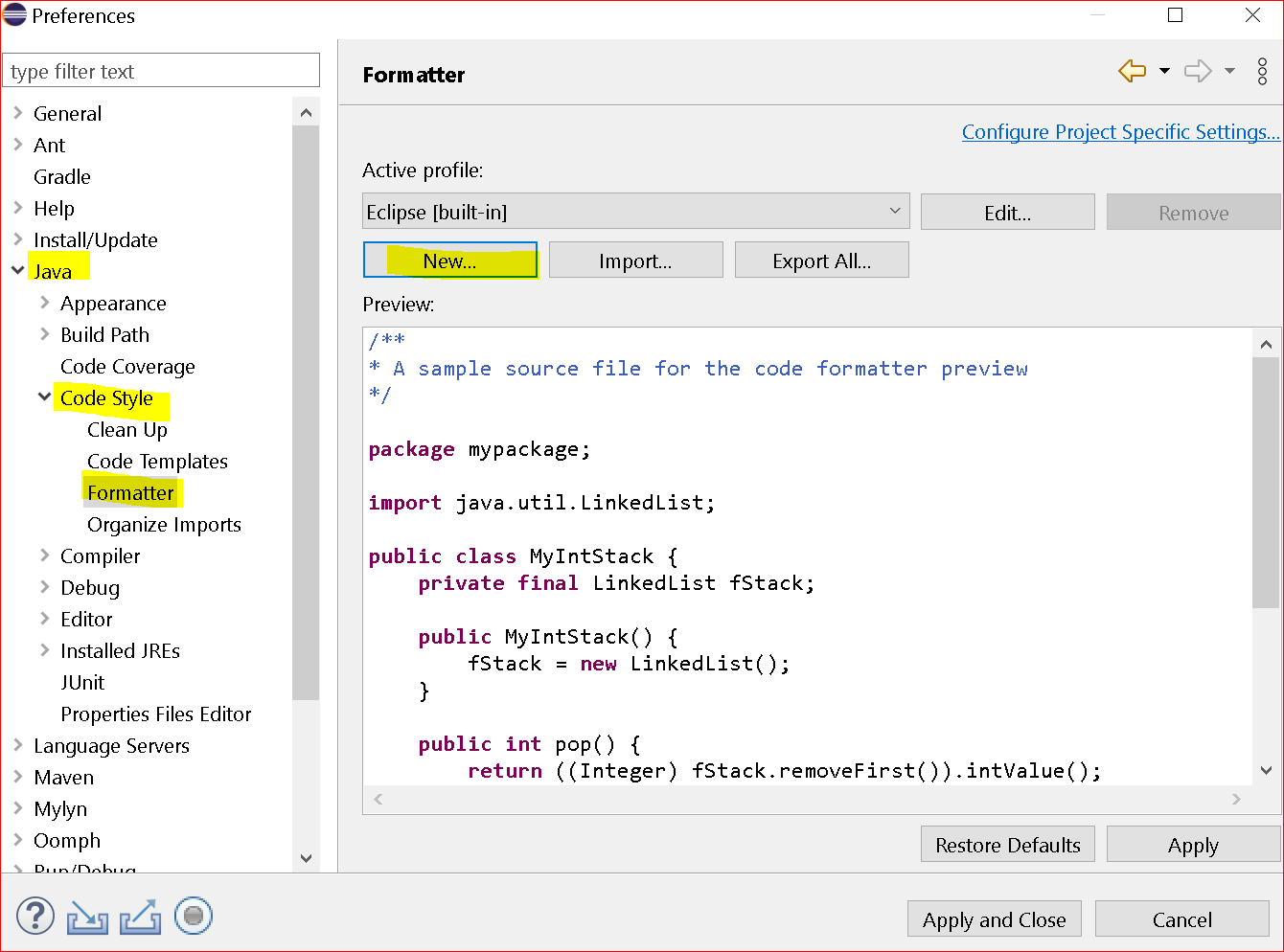
Task: Expand the Help tree node
Action: coord(17,208)
